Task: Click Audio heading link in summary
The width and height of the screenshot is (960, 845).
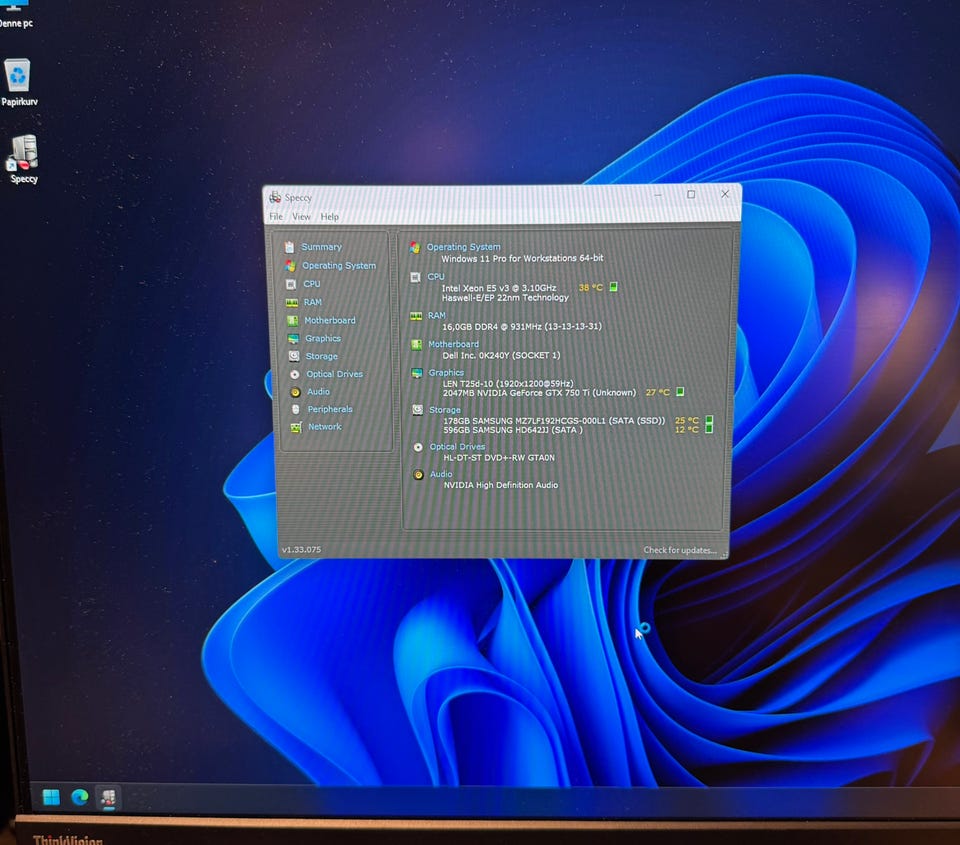Action: [441, 474]
